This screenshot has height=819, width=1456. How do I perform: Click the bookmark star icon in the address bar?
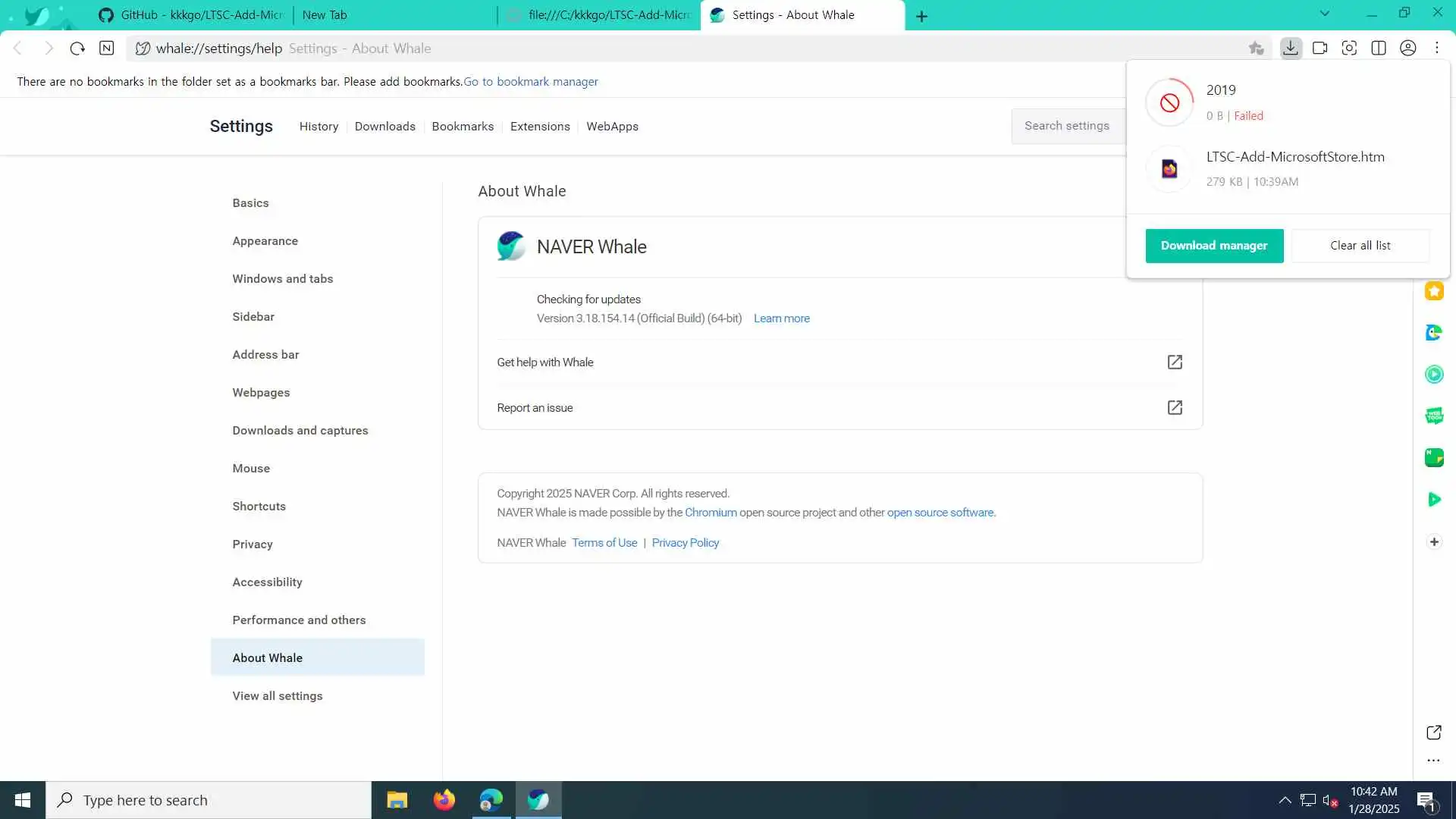(1256, 48)
